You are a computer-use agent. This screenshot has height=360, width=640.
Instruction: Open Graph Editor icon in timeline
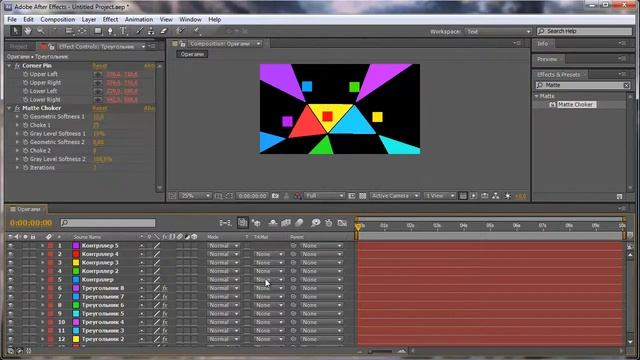coord(342,223)
